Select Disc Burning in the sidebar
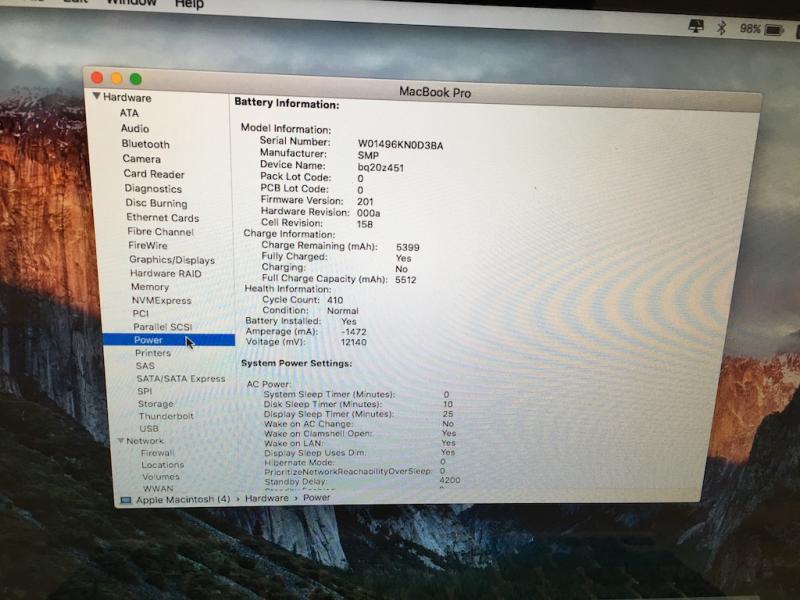The width and height of the screenshot is (800, 600). click(x=157, y=203)
